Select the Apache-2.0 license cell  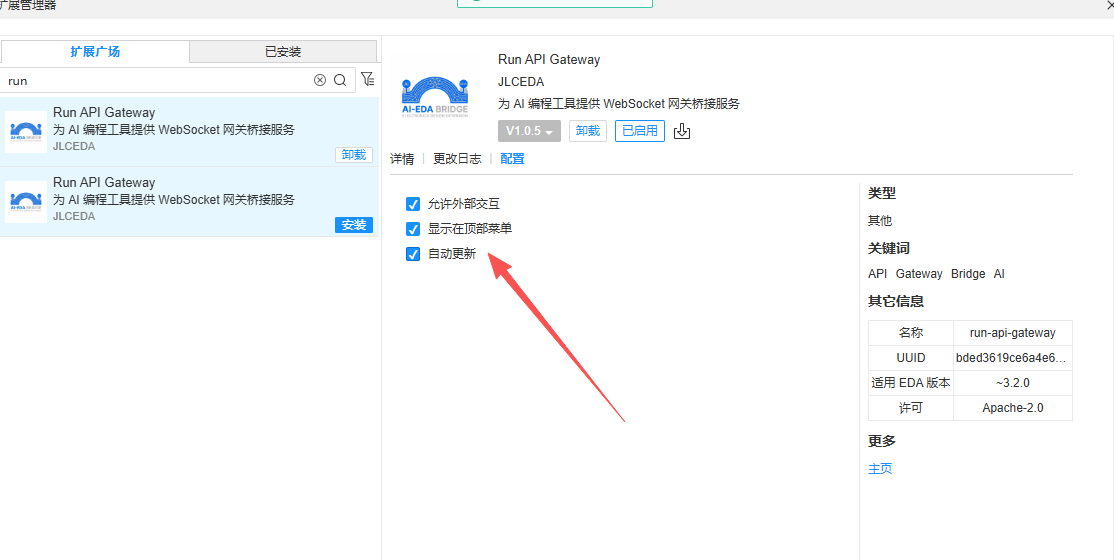(x=1012, y=408)
